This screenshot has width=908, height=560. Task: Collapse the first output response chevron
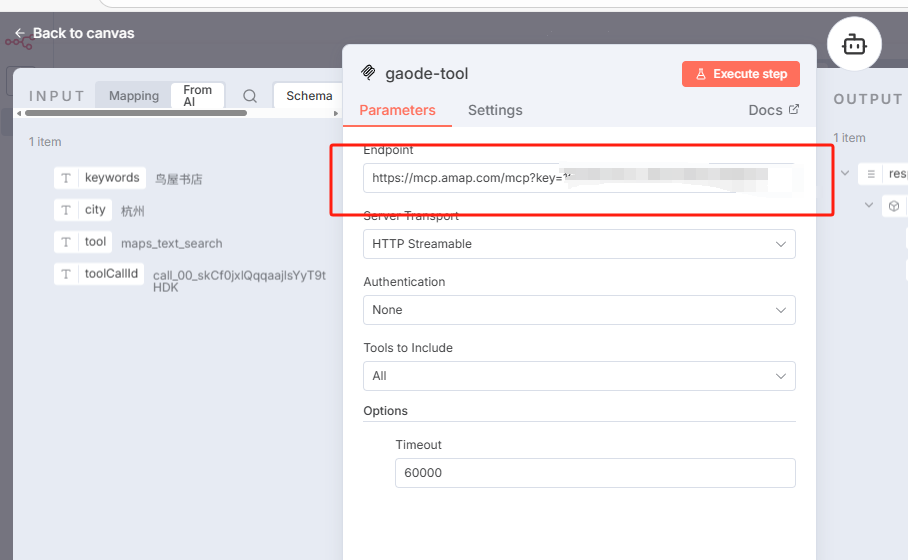coord(845,173)
